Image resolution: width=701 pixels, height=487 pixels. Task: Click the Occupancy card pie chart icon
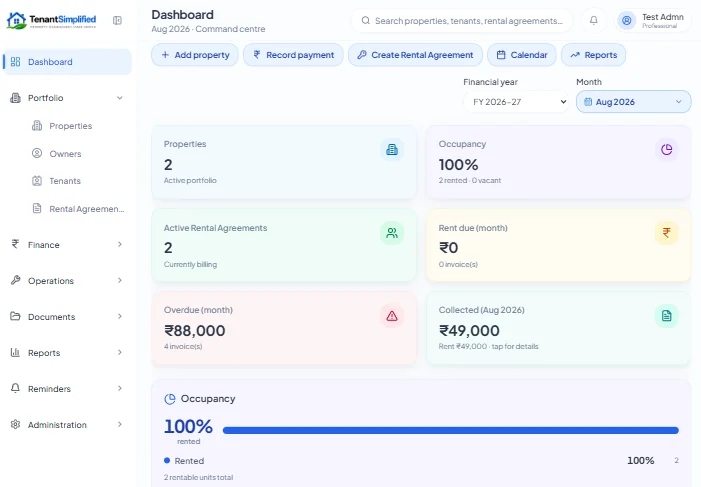667,149
